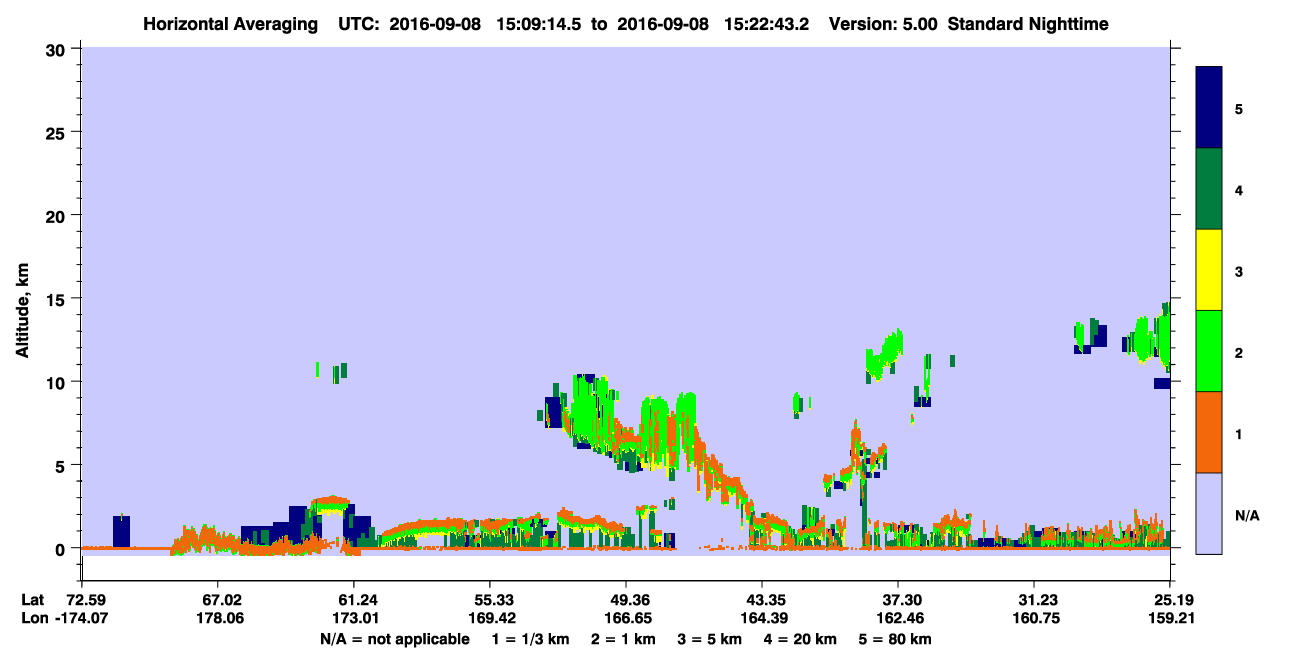This screenshot has width=1300, height=667.
Task: Click the dark green level 4 colorbar segment
Action: click(x=1209, y=189)
